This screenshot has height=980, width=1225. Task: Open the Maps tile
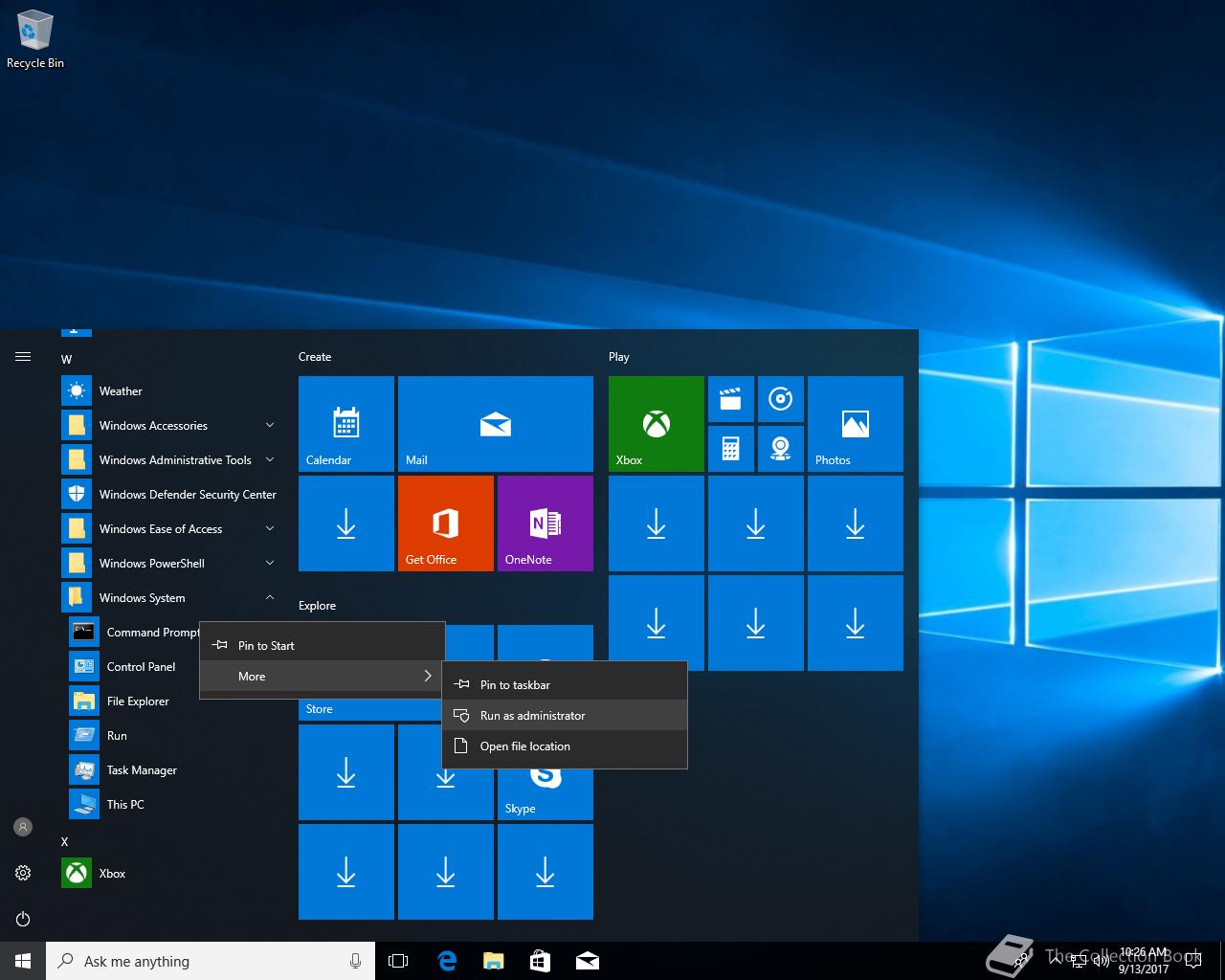781,449
